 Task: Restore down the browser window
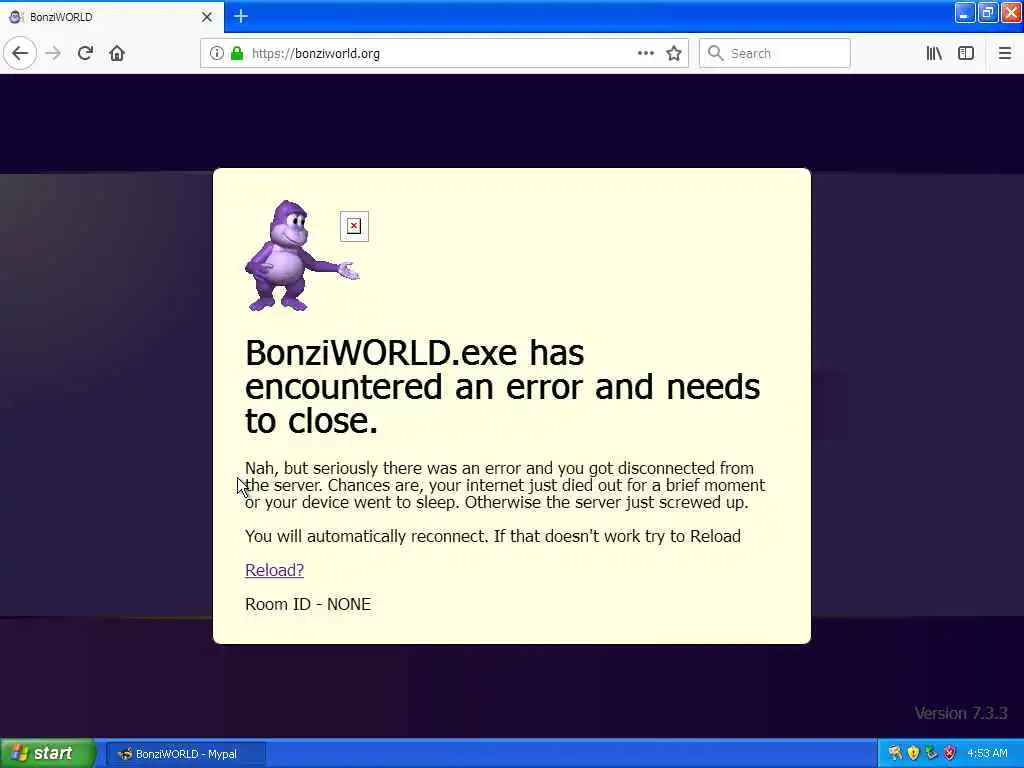click(x=988, y=12)
